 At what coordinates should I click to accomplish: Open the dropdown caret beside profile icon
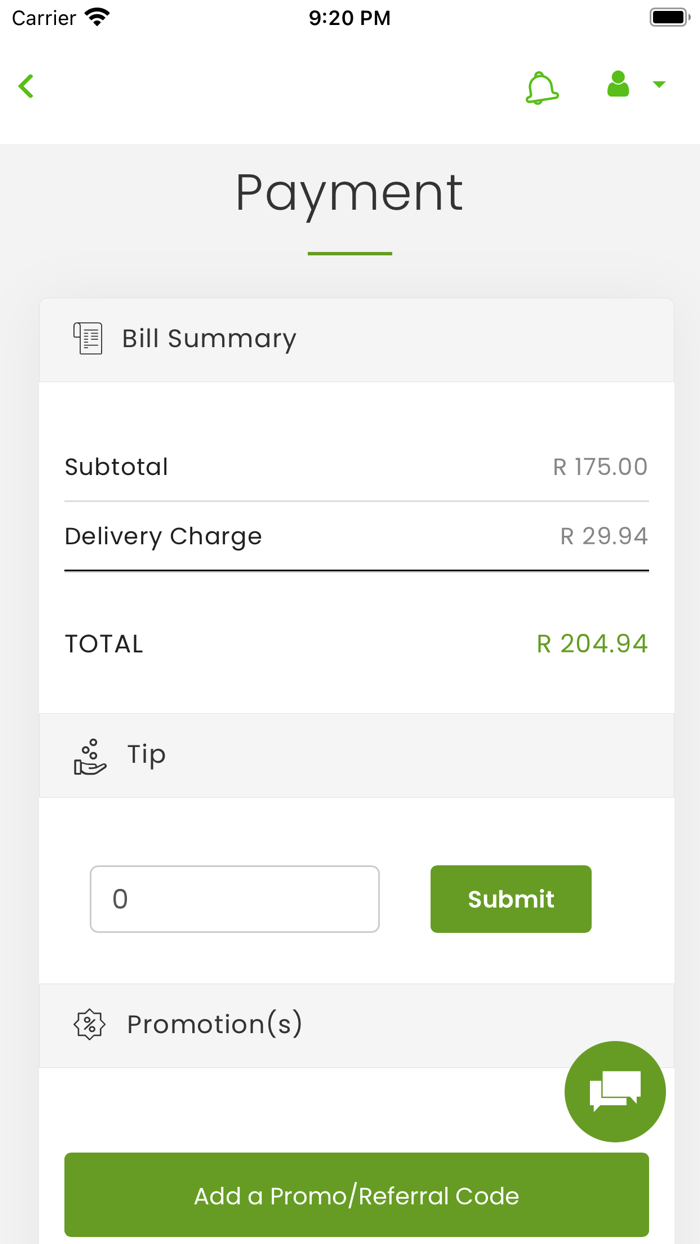tap(659, 85)
